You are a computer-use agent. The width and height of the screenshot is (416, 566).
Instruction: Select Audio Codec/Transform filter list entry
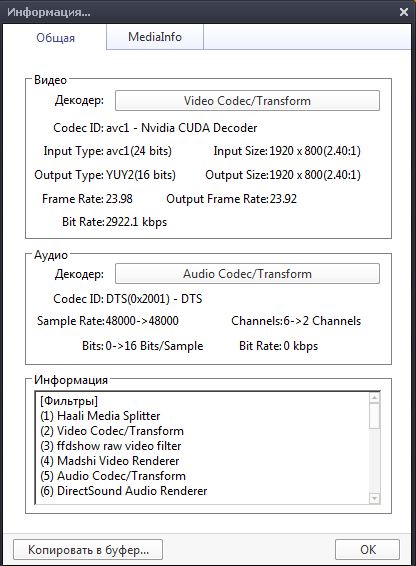click(x=113, y=476)
